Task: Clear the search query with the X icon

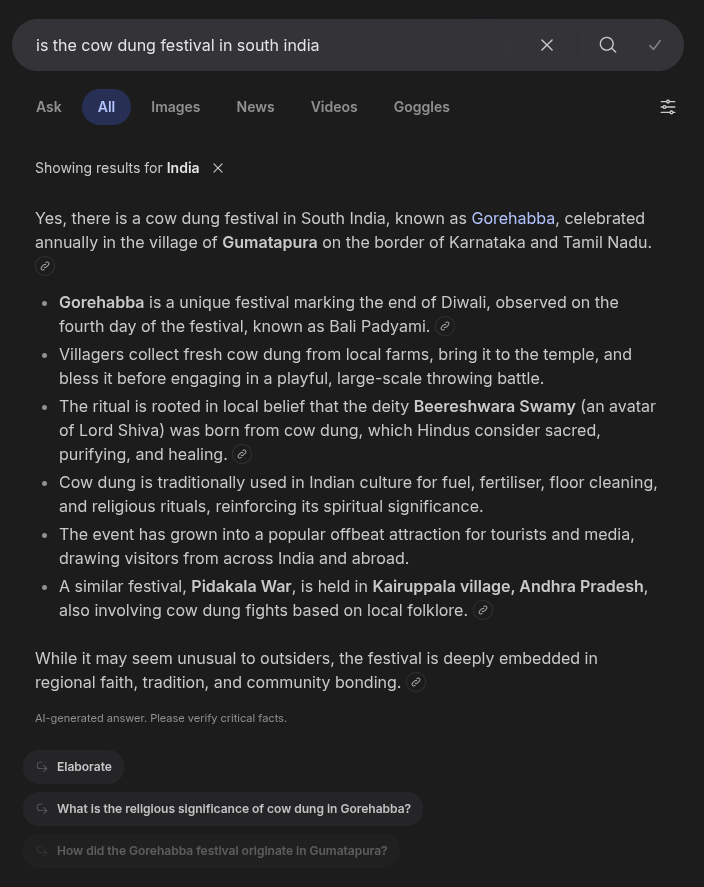Action: coord(547,45)
